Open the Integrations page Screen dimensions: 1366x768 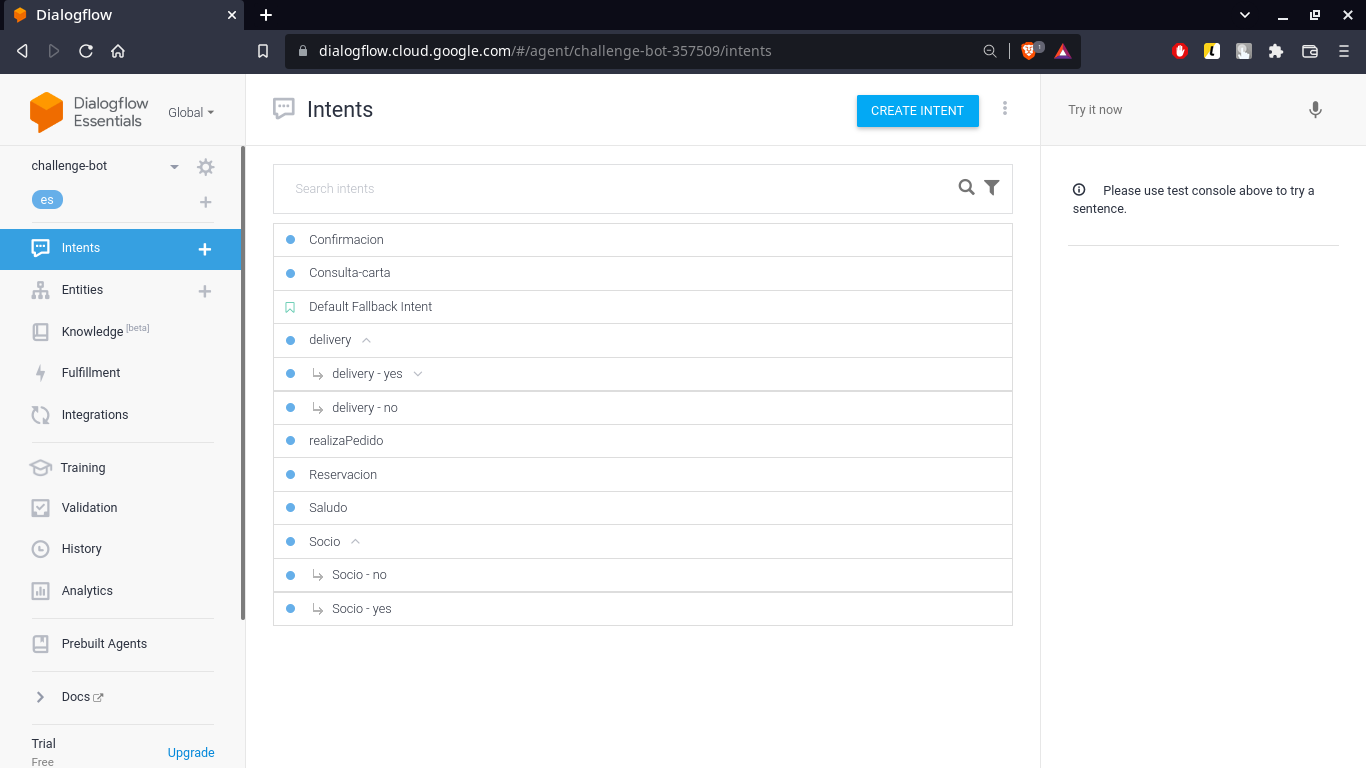click(40, 414)
